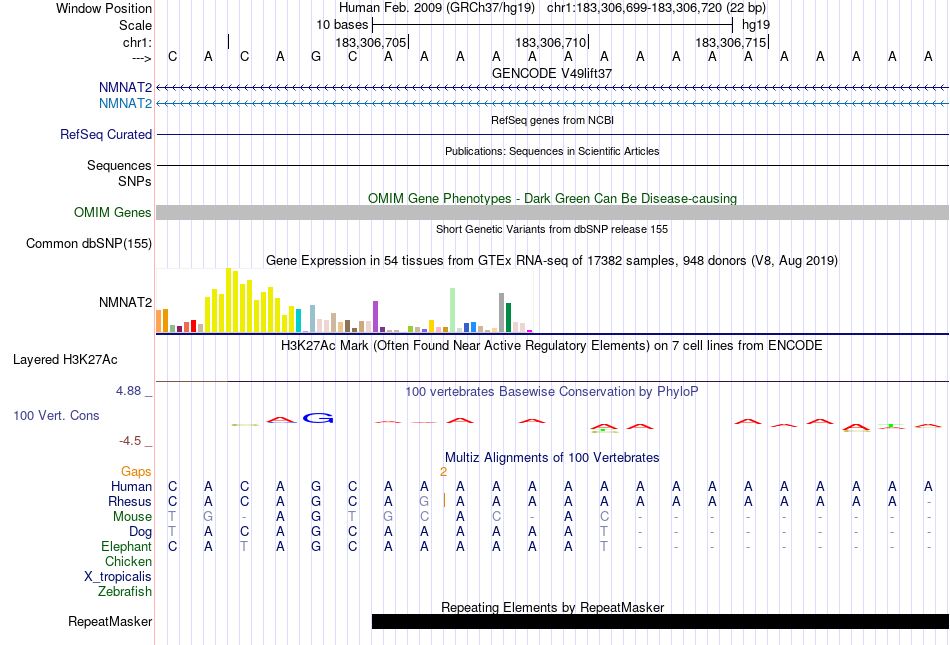This screenshot has height=645, width=950.
Task: Click the dark blue NMNAT2 GENCODE track label
Action: pyautogui.click(x=125, y=88)
